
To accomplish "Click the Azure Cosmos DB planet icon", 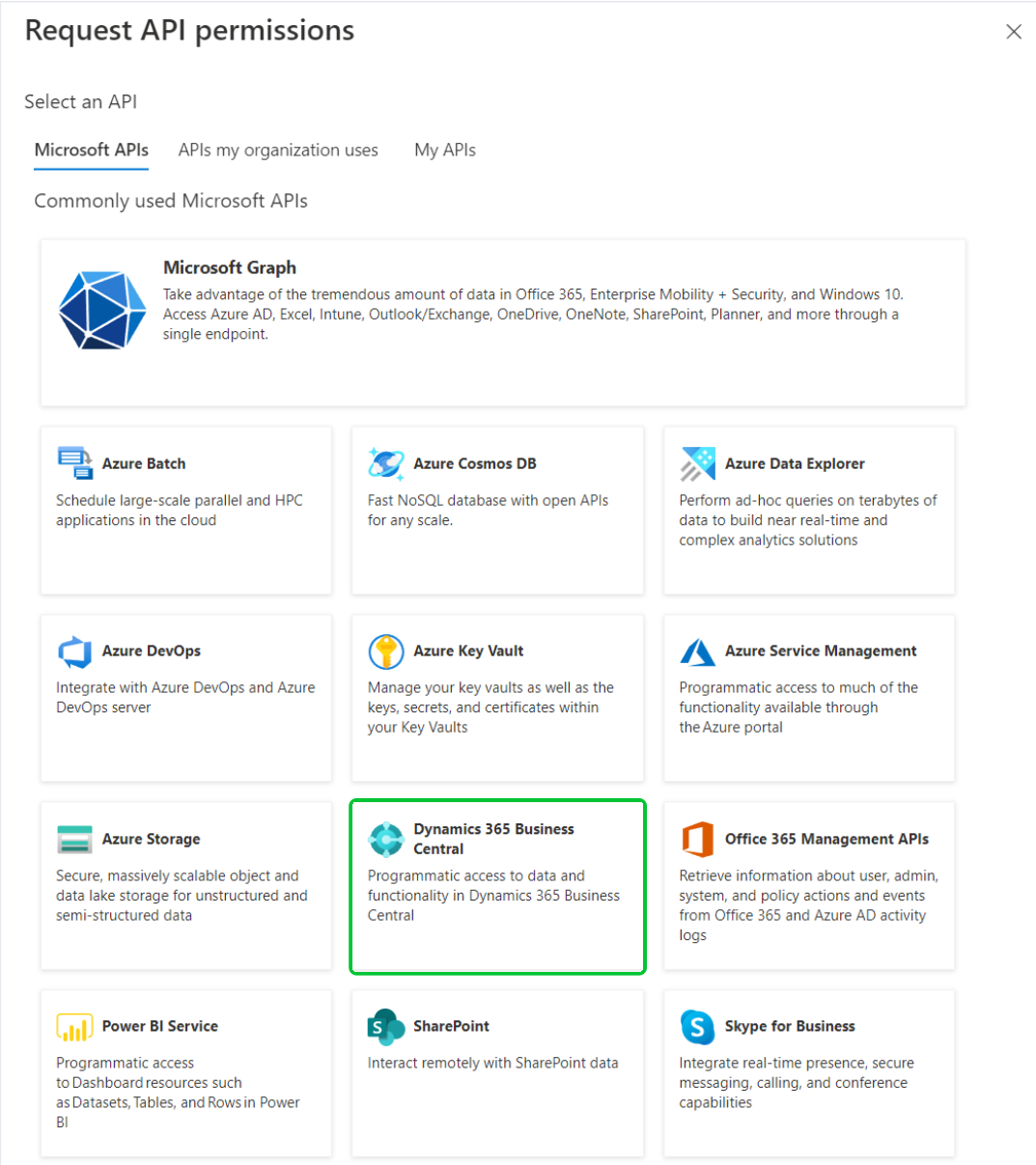I will [386, 463].
